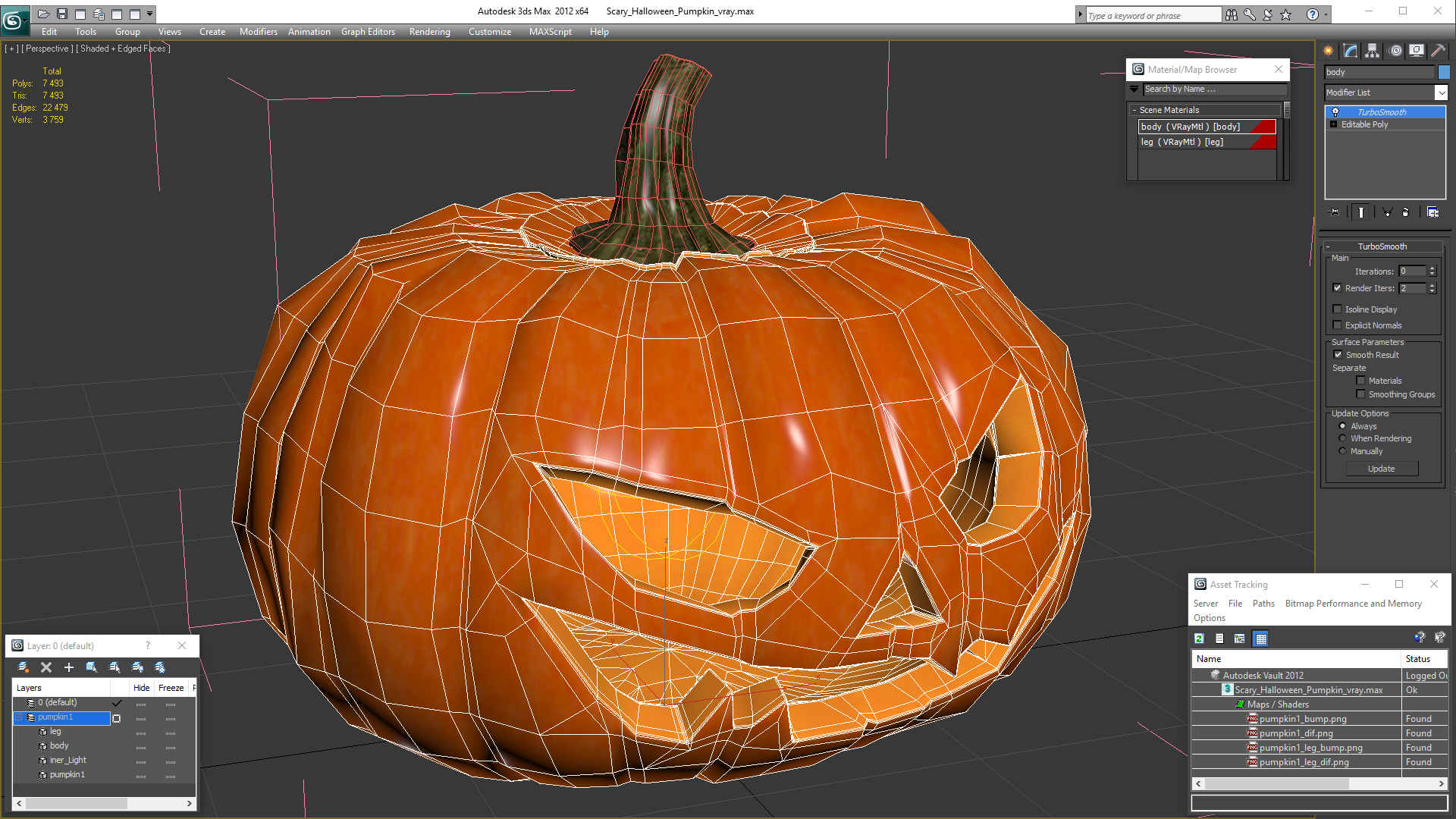1456x819 pixels.
Task: Open the Graph Editors menu
Action: (x=368, y=32)
